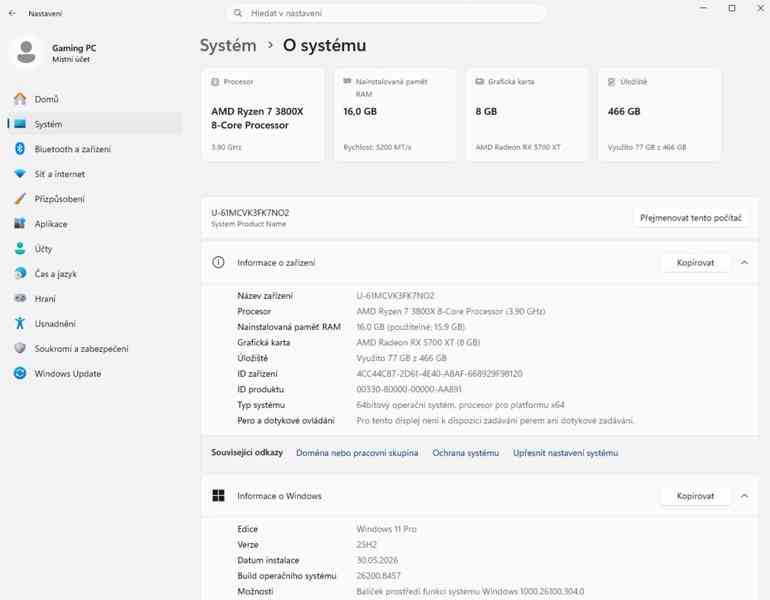
Task: Click the Windows Update icon
Action: coord(20,373)
